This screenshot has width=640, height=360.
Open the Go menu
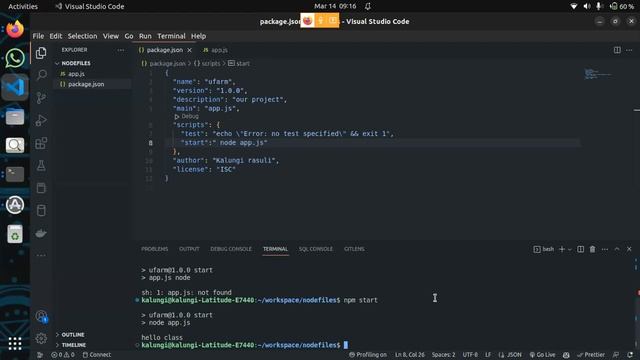[x=129, y=36]
